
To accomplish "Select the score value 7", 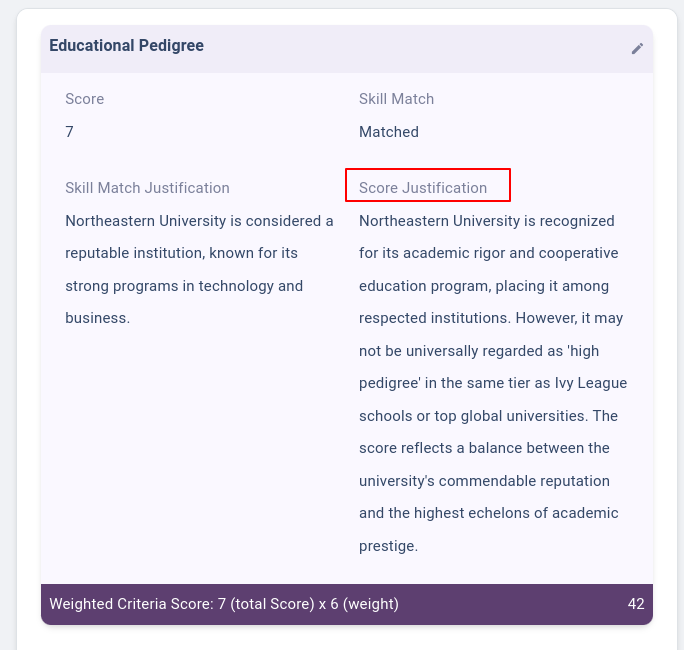I will (69, 132).
